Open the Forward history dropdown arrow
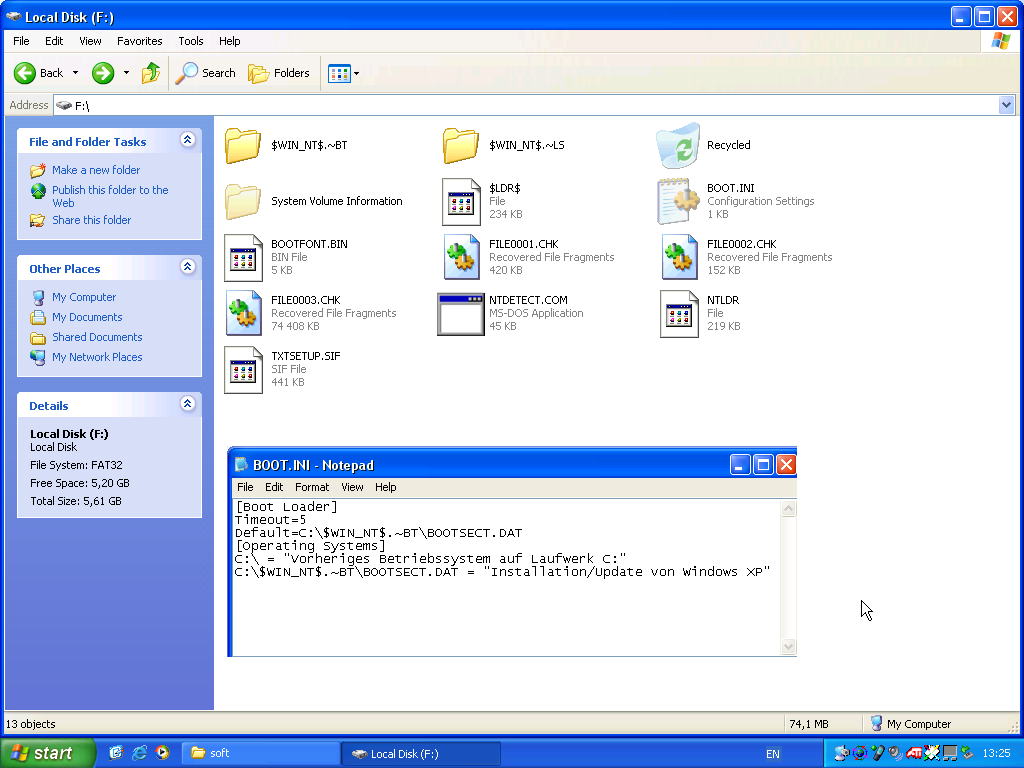 click(126, 73)
